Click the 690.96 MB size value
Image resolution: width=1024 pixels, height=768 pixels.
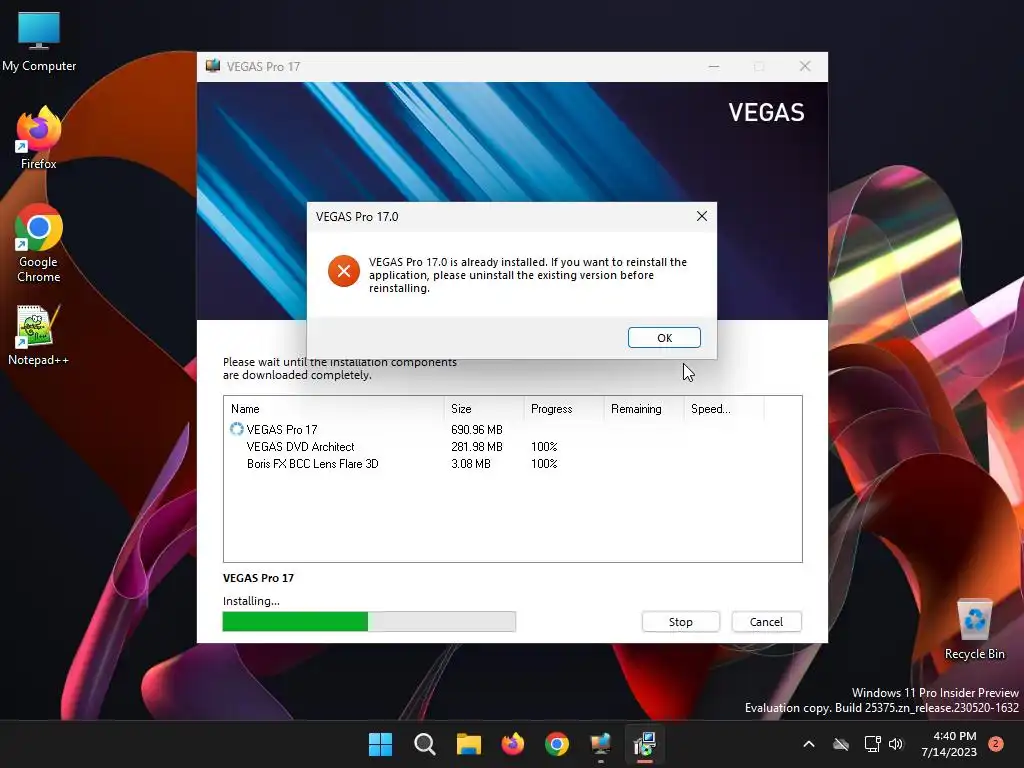coord(477,430)
